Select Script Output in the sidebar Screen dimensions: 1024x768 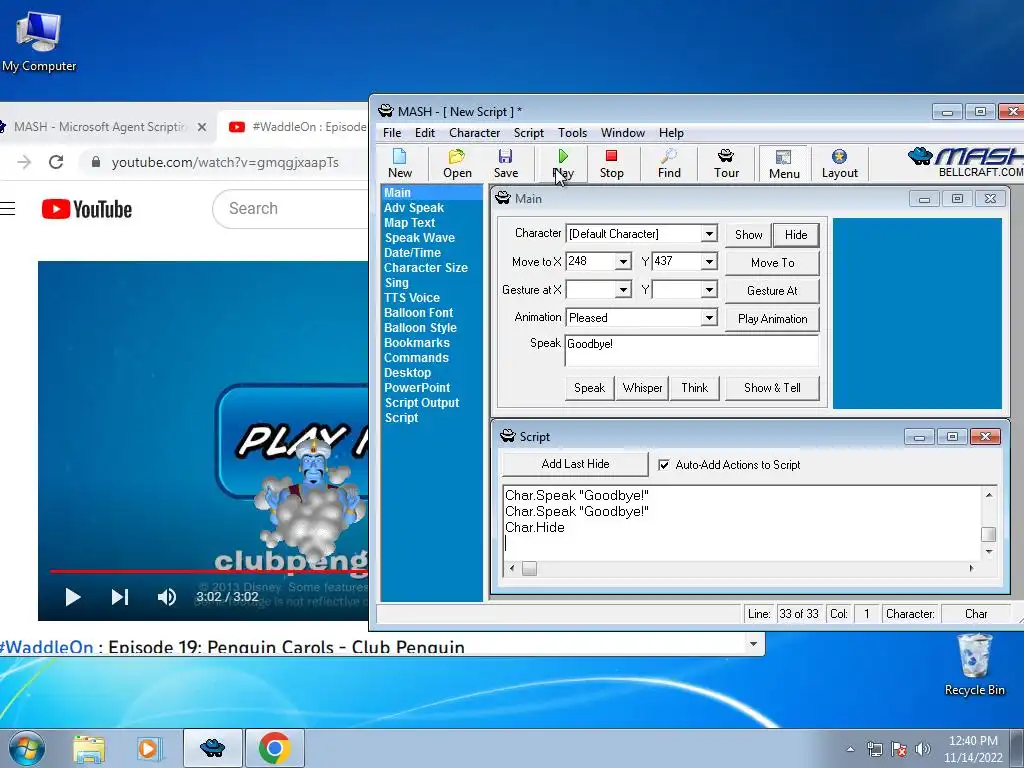tap(421, 403)
